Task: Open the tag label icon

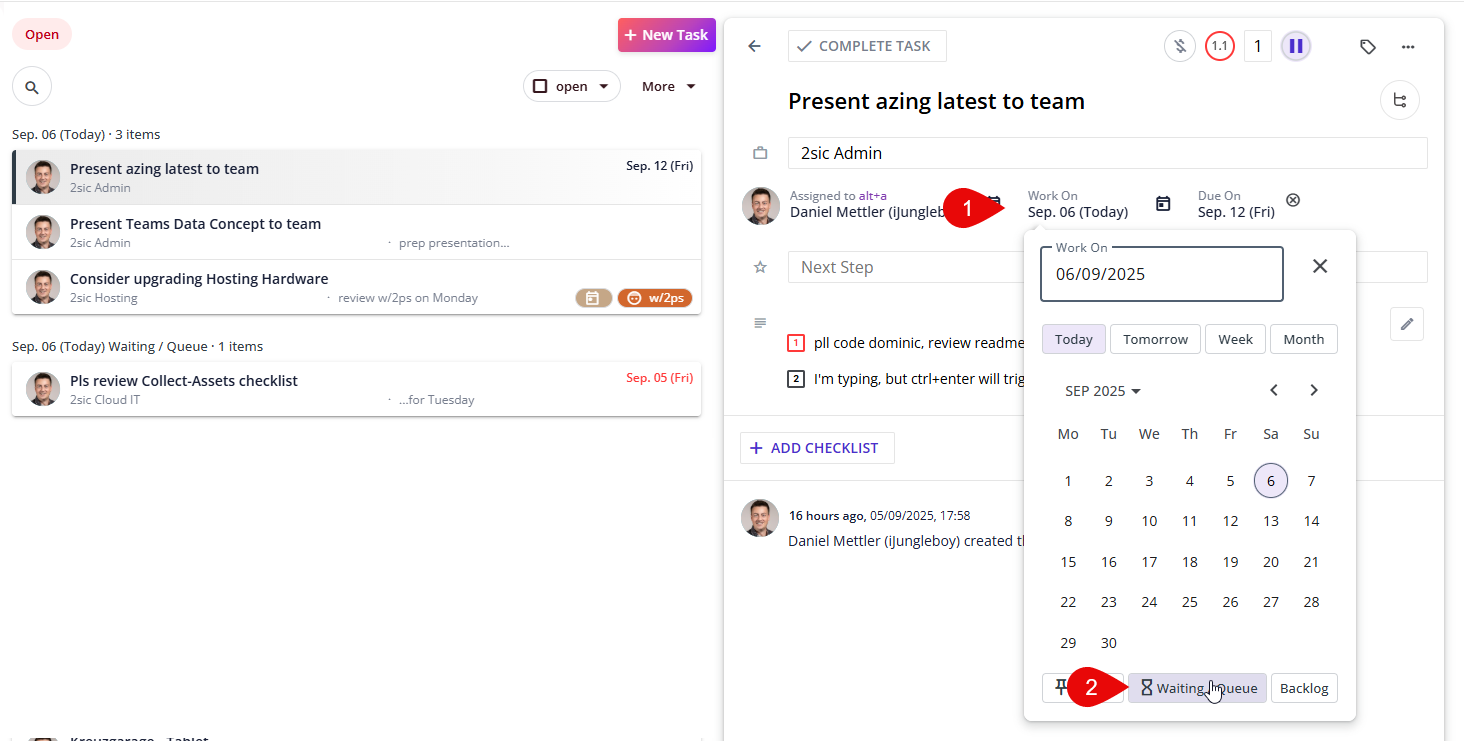Action: [x=1368, y=46]
